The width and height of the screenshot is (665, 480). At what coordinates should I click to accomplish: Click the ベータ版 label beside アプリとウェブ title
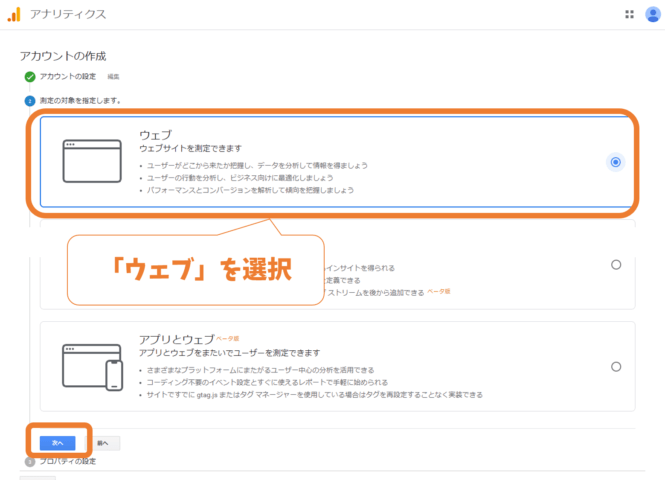point(228,338)
